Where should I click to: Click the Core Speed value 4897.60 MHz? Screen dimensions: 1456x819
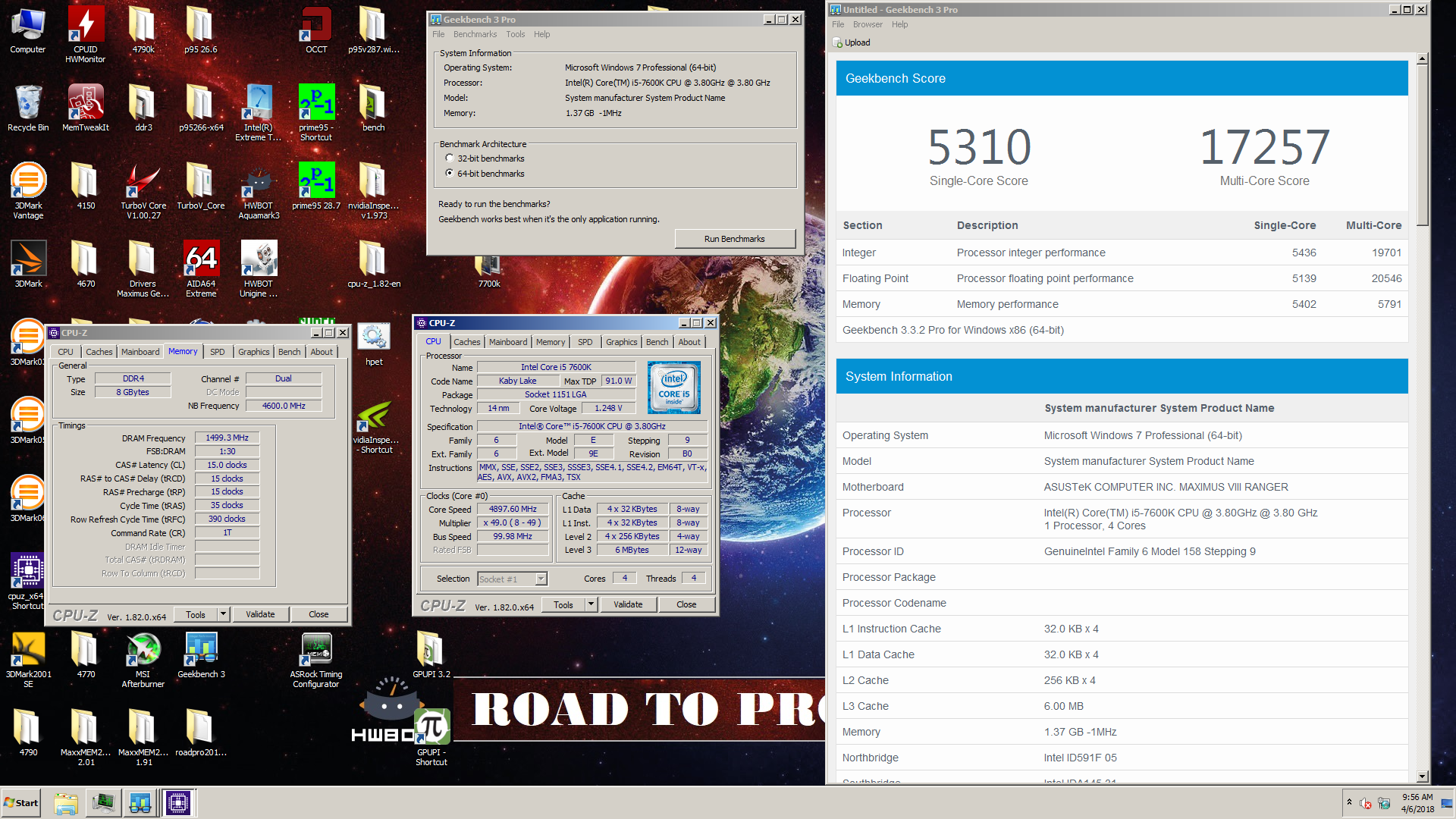(x=513, y=509)
